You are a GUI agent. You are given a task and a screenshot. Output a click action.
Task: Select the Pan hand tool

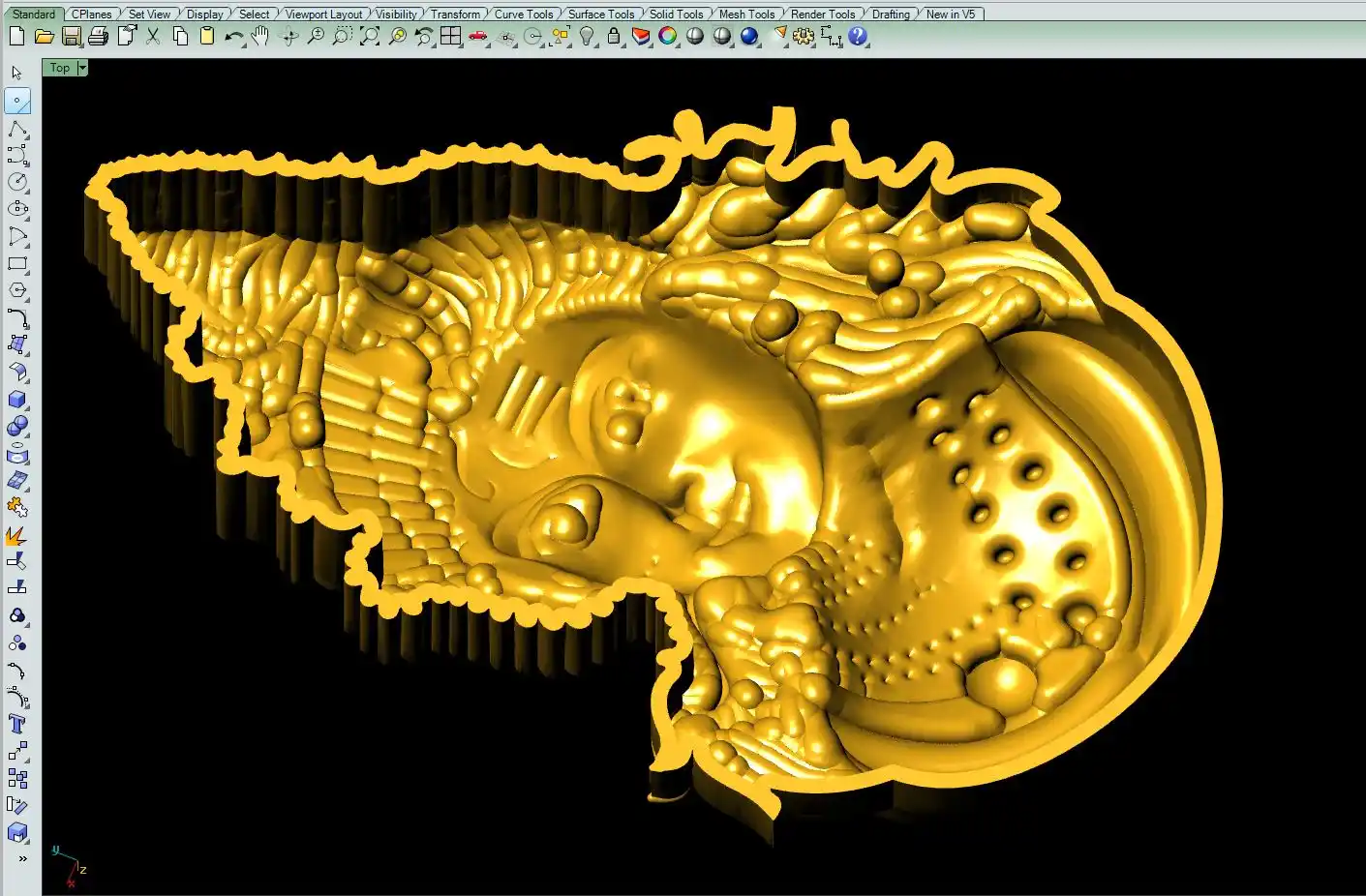click(x=260, y=37)
